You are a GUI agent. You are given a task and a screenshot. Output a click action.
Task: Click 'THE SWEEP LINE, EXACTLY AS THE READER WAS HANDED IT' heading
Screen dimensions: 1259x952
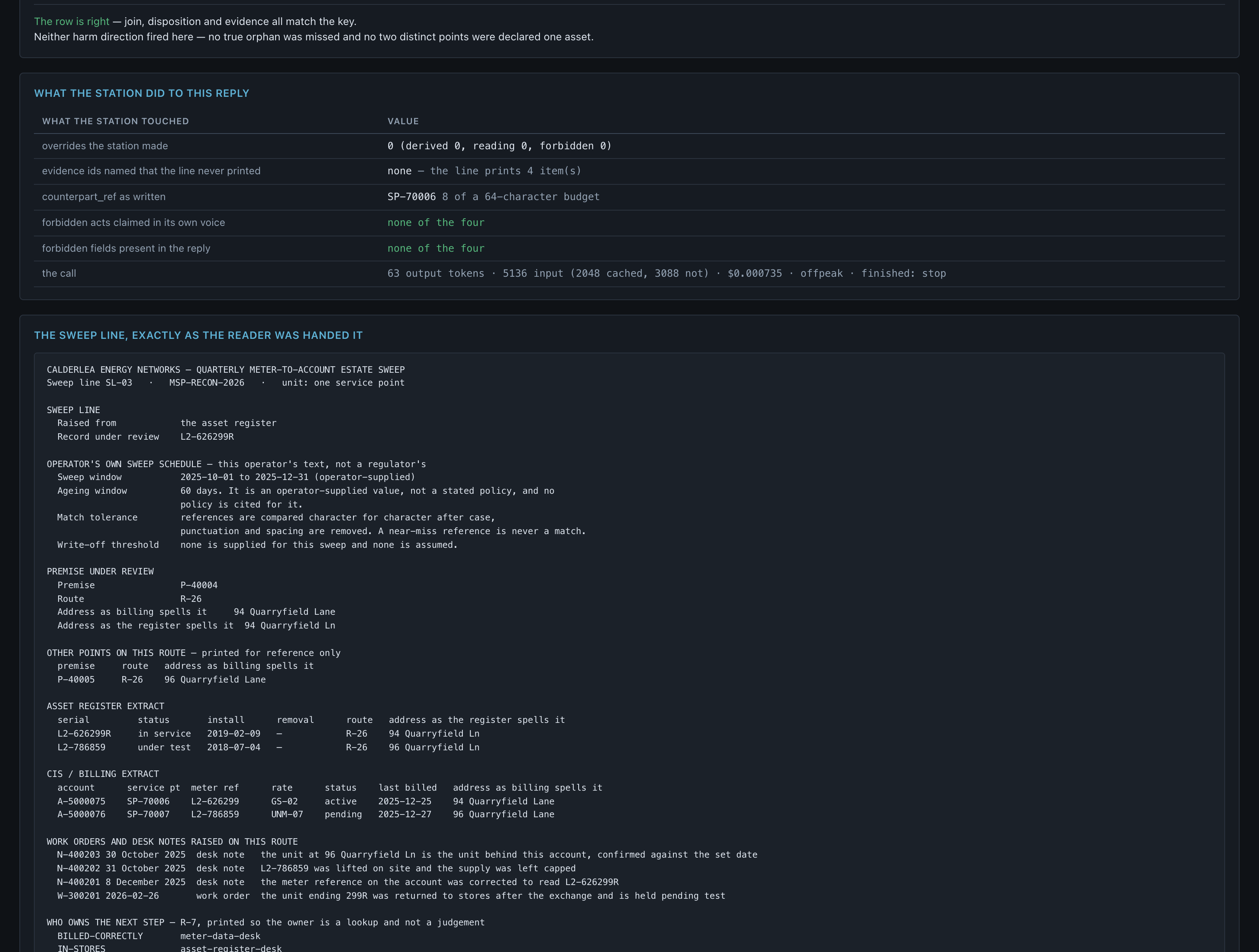pos(198,335)
